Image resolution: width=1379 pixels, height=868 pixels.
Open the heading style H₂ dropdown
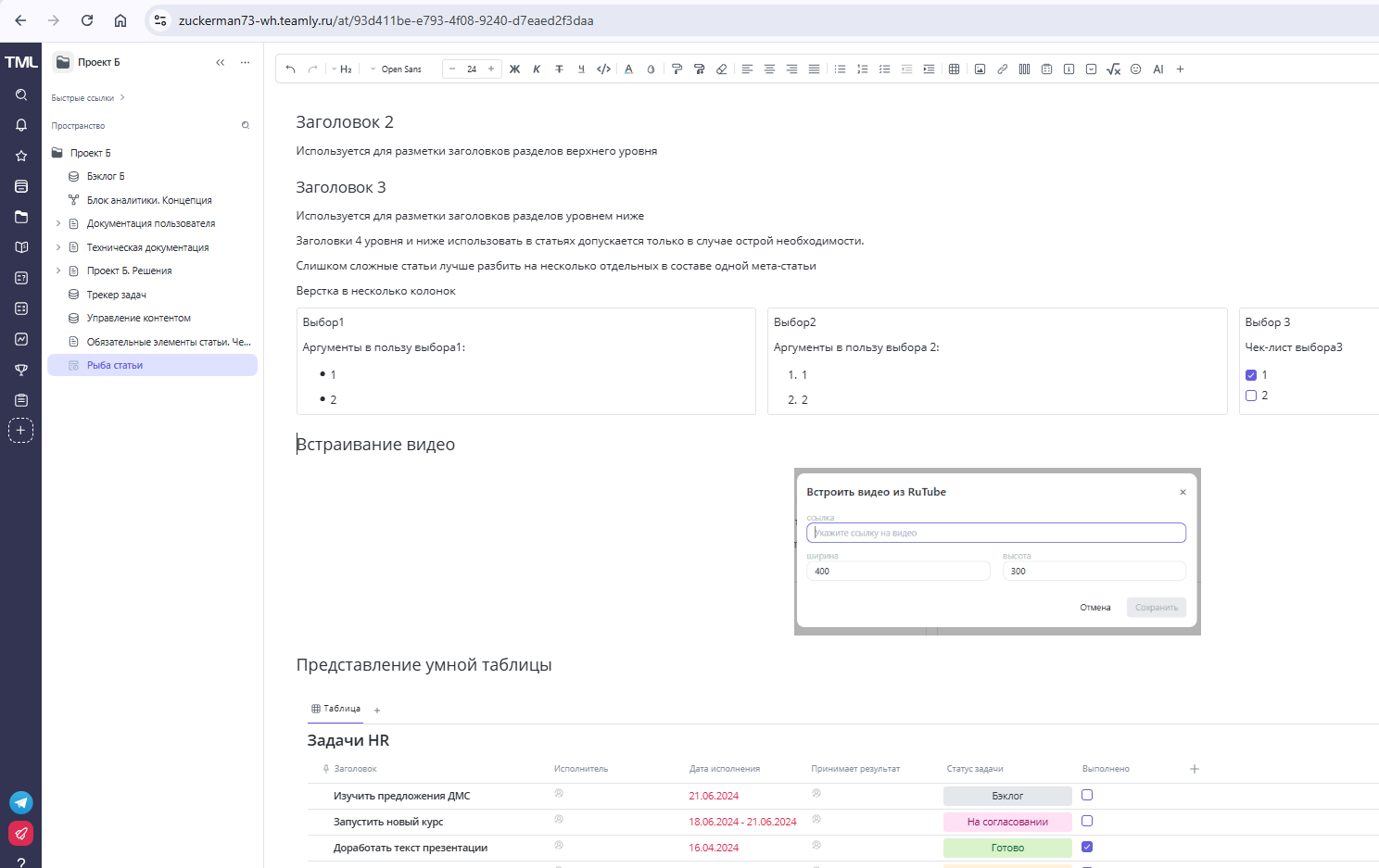pyautogui.click(x=345, y=69)
